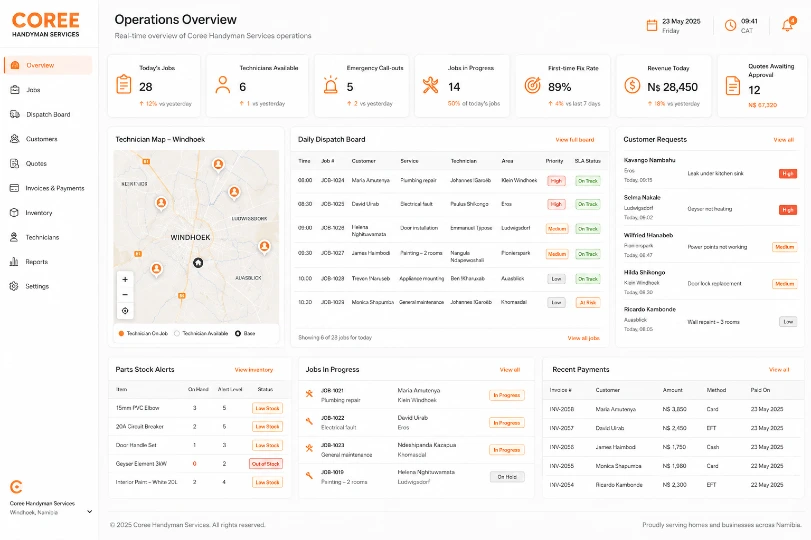Click N$ 28,450 revenue value
Image resolution: width=811 pixels, height=540 pixels.
click(672, 87)
